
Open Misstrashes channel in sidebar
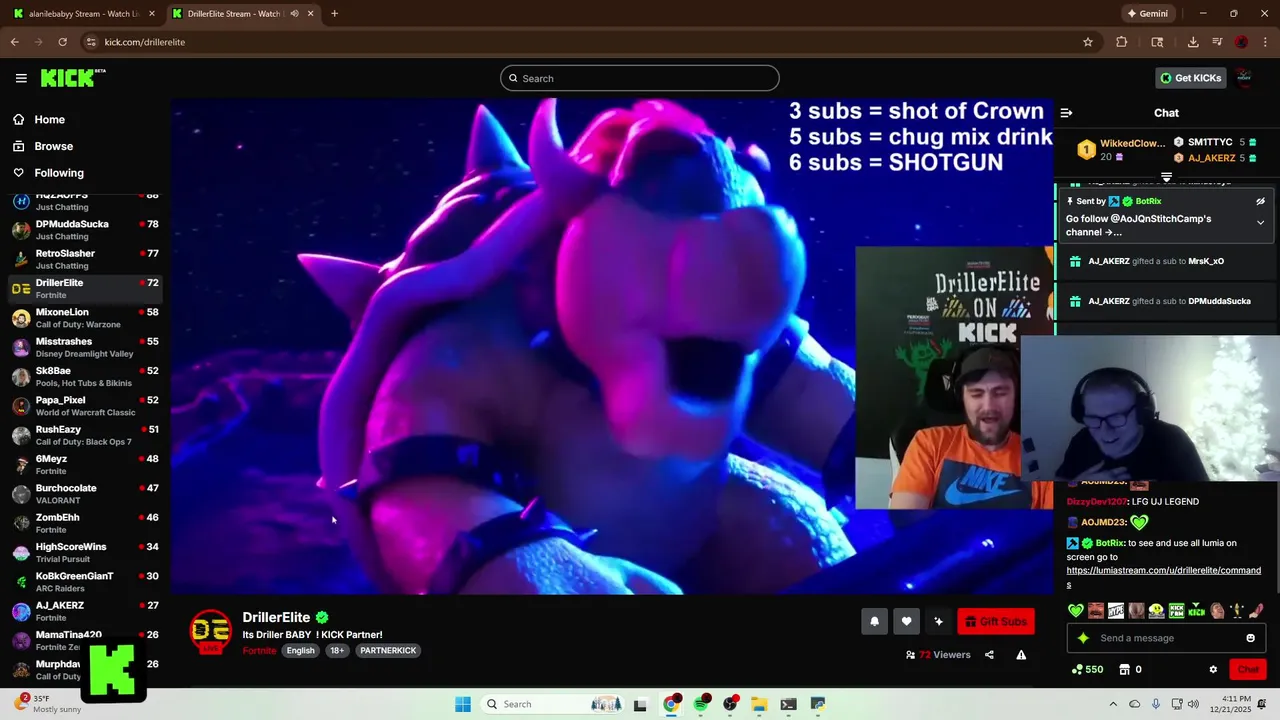pyautogui.click(x=85, y=347)
